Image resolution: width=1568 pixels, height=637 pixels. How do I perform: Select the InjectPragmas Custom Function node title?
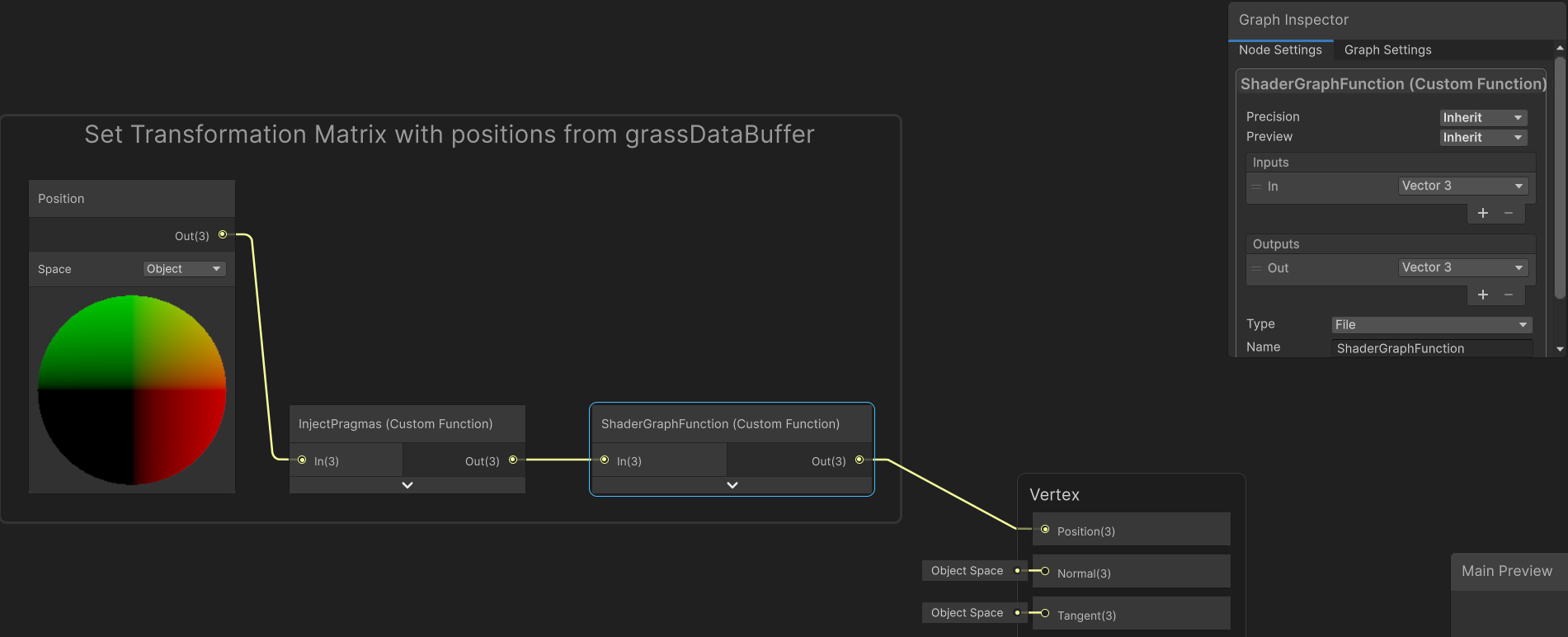pos(396,424)
